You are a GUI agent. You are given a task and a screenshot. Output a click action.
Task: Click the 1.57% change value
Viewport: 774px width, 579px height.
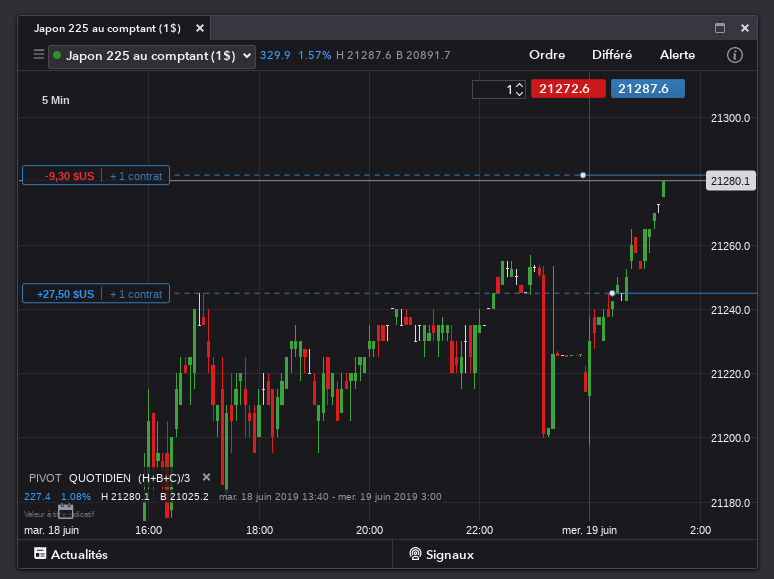(314, 55)
